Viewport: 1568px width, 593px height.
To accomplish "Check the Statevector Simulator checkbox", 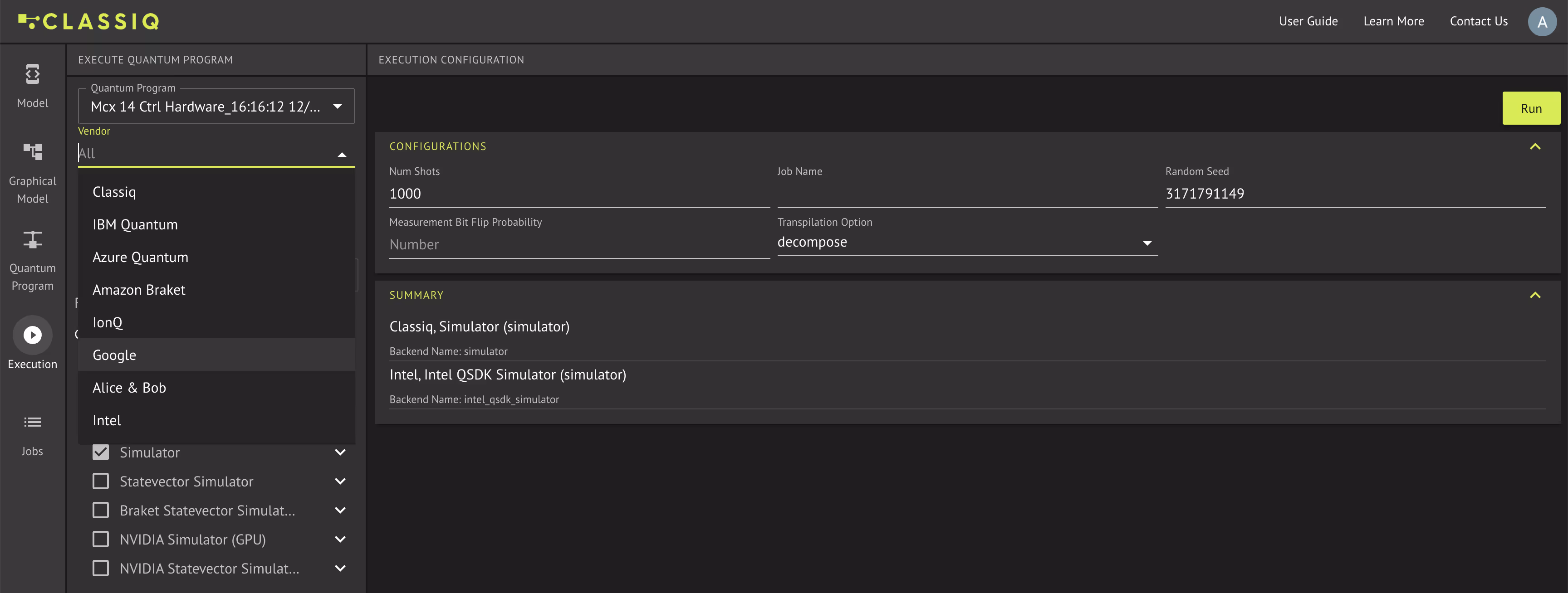I will coord(100,481).
